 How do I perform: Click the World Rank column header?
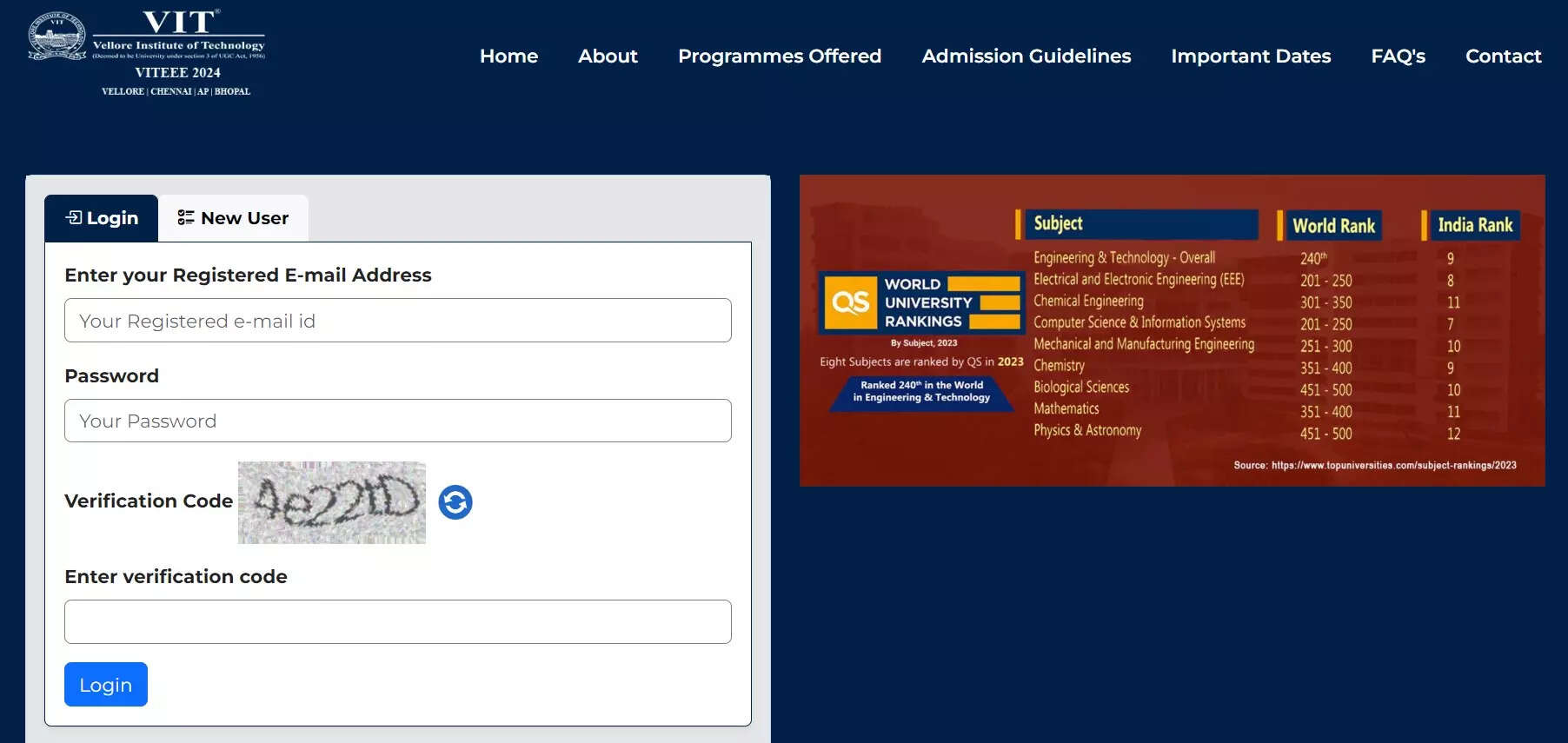pos(1332,226)
